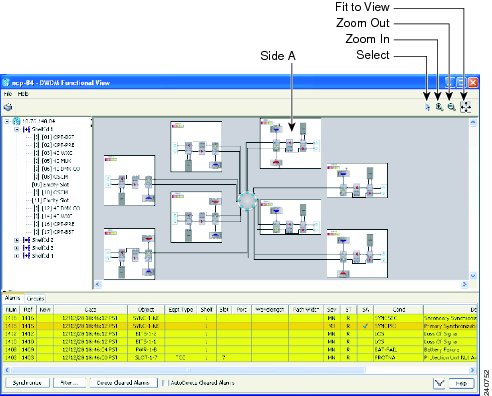Click the filter funnel icon near Help
The width and height of the screenshot is (492, 396).
click(440, 383)
